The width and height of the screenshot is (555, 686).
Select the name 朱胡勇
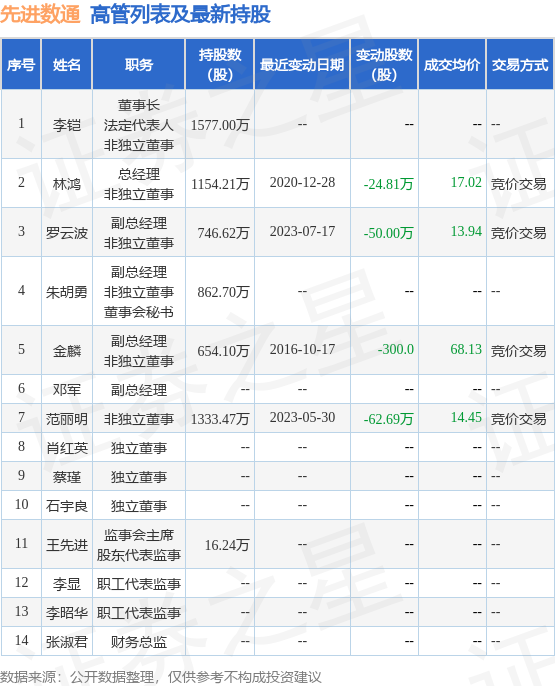(67, 292)
